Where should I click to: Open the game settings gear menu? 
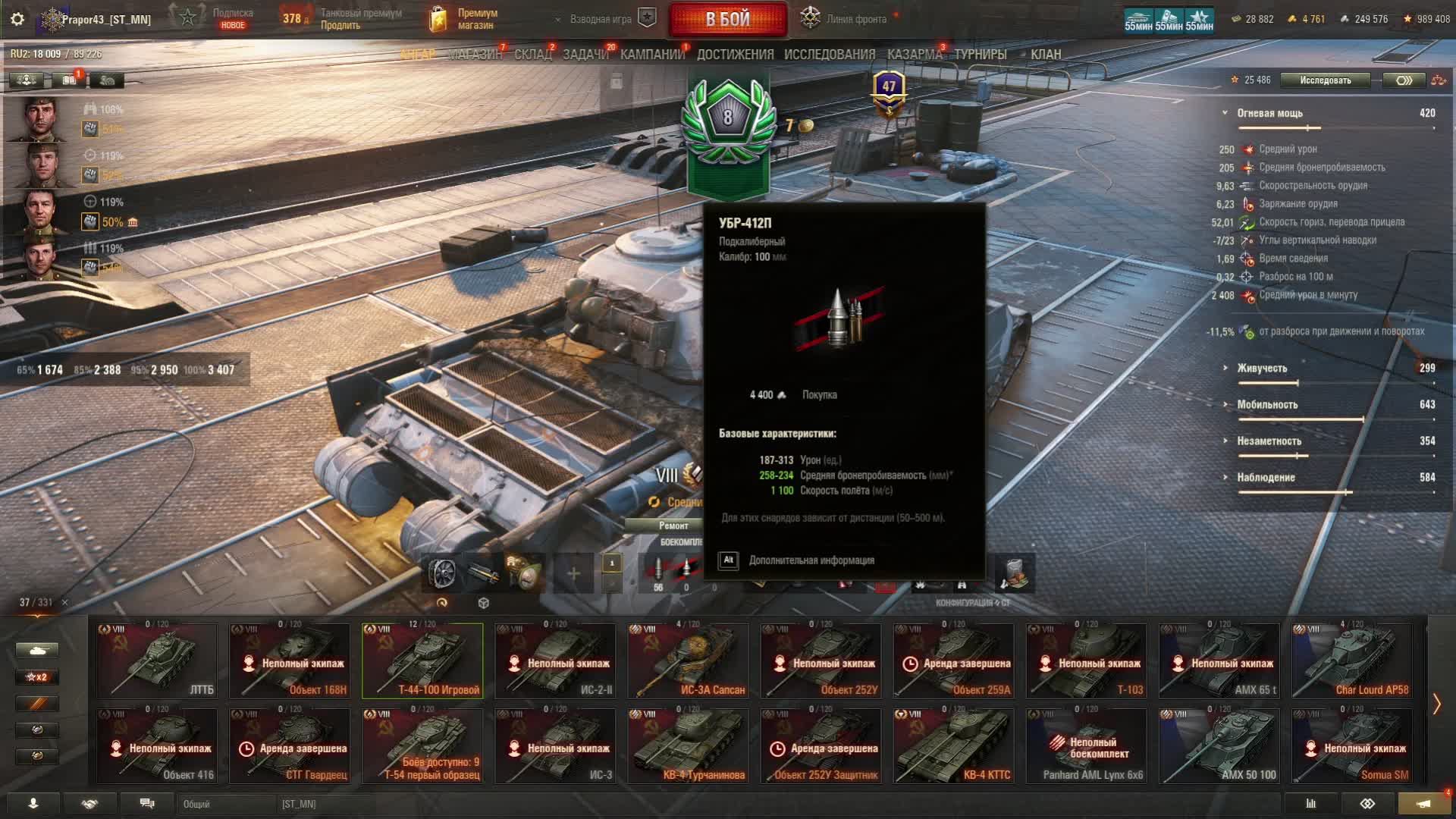click(17, 19)
